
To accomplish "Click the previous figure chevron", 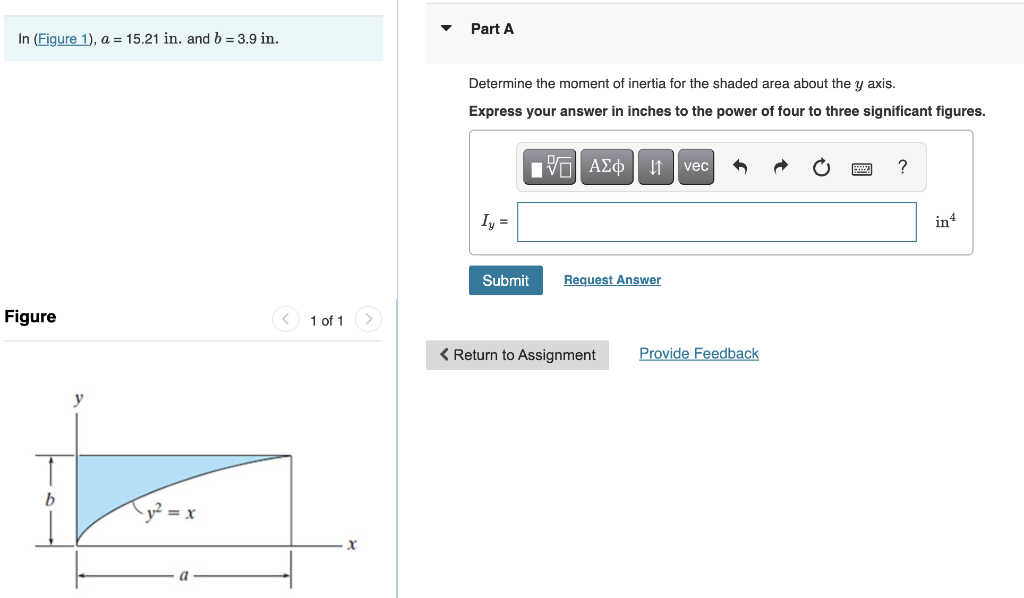I will click(285, 319).
